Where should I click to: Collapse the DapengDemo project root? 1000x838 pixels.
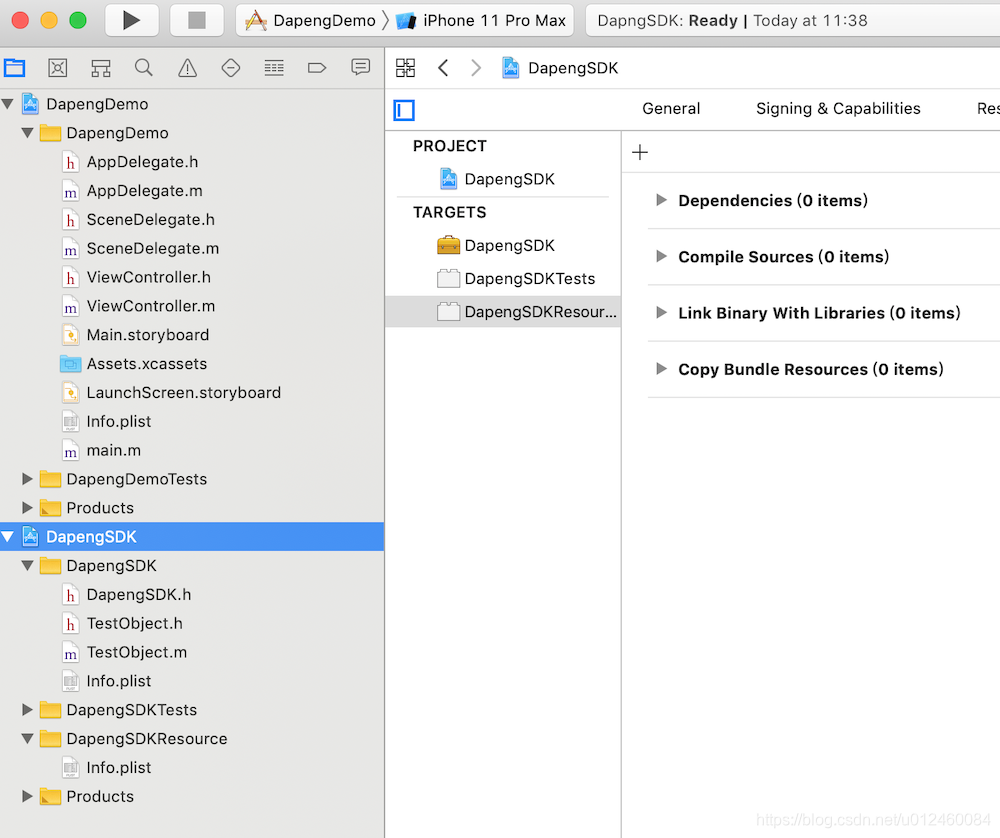tap(8, 103)
